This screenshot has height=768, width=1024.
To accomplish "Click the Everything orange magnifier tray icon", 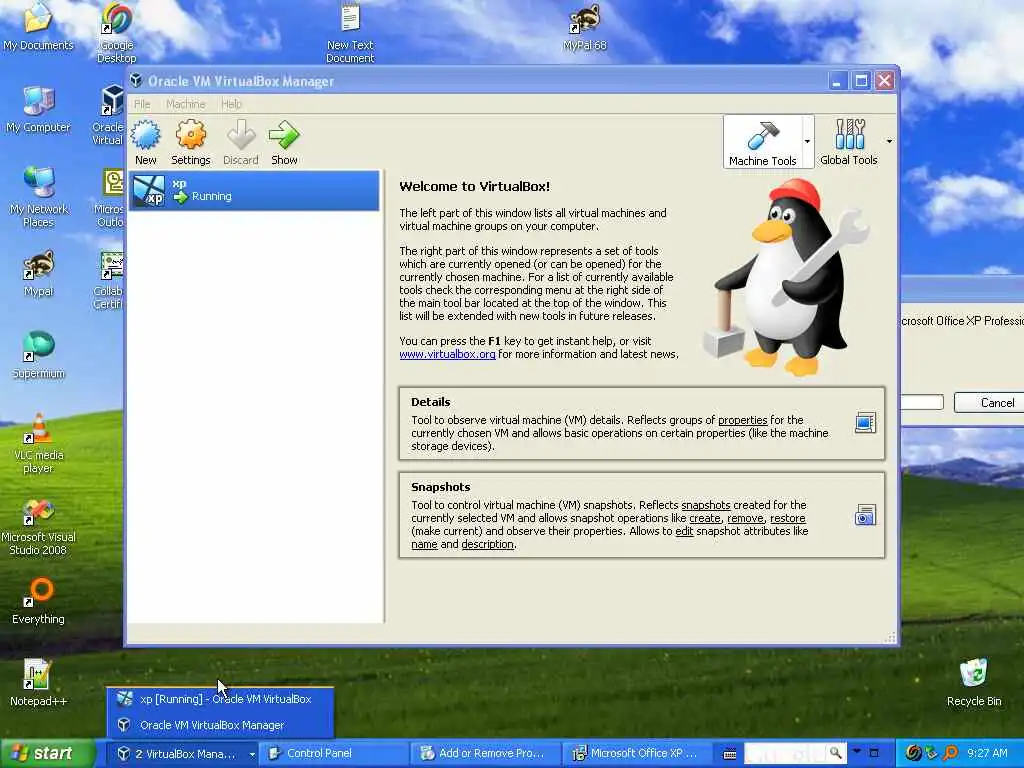I will pyautogui.click(x=950, y=753).
